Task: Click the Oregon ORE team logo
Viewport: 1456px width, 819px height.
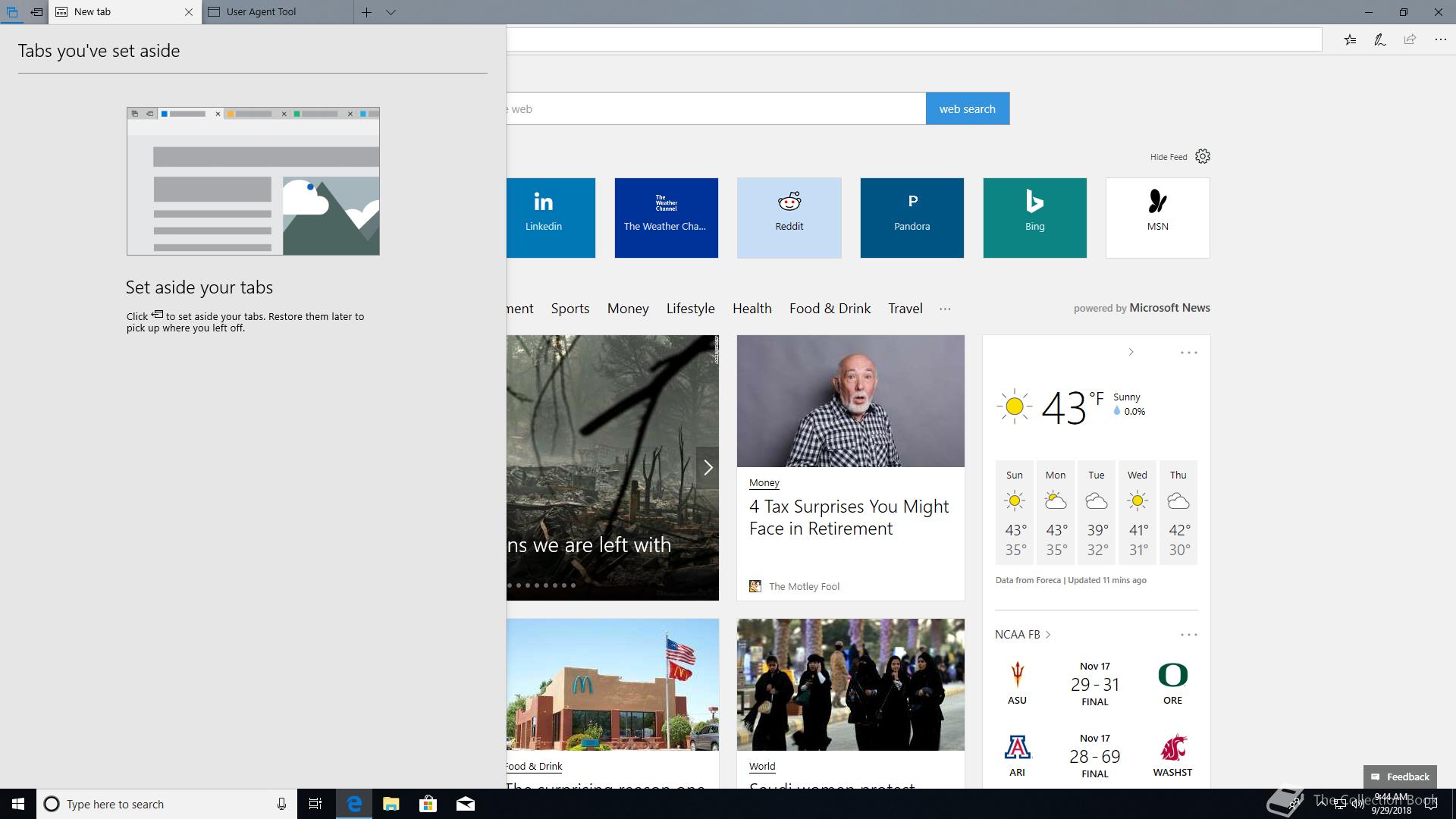Action: pyautogui.click(x=1172, y=674)
